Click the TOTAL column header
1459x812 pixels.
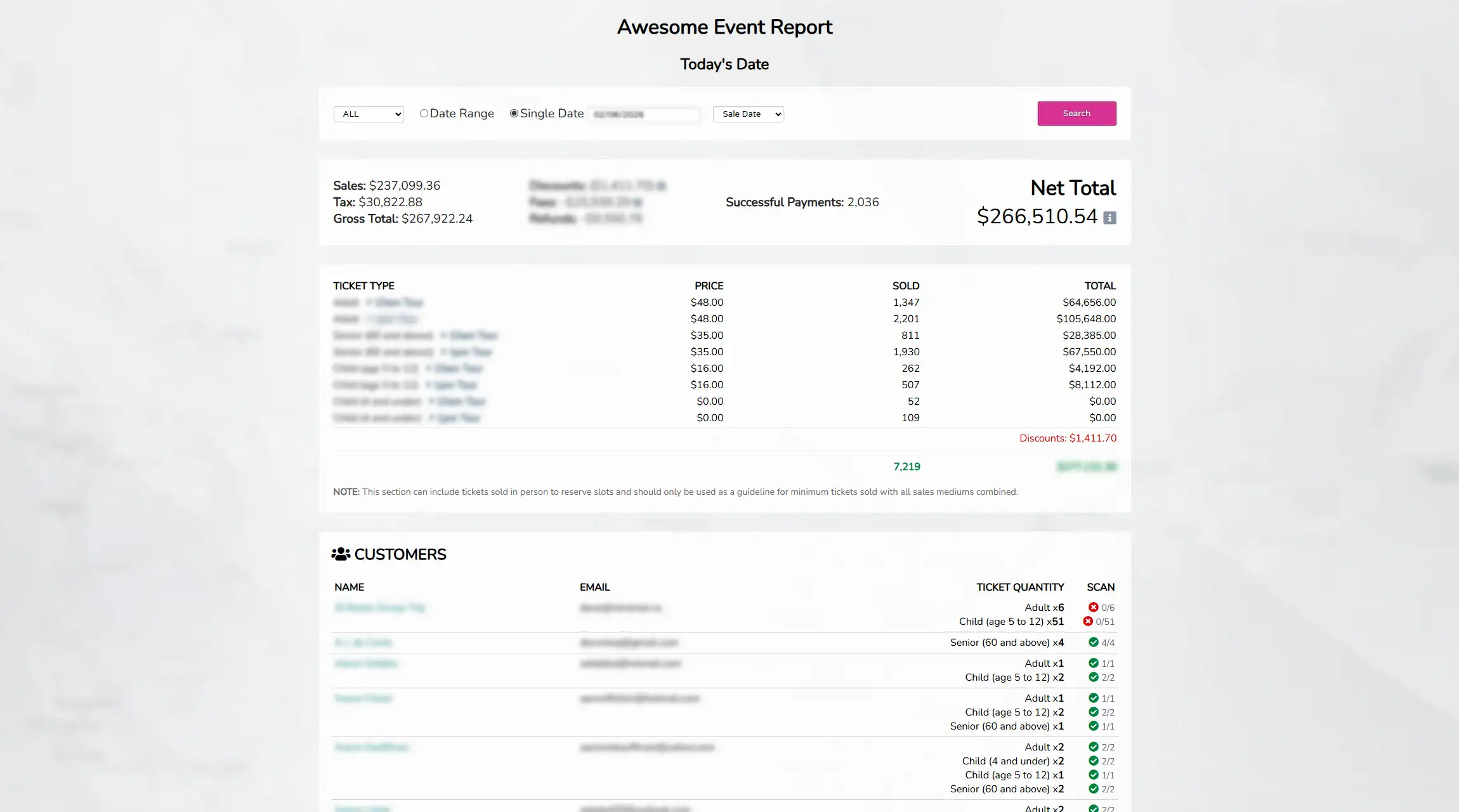[1100, 286]
